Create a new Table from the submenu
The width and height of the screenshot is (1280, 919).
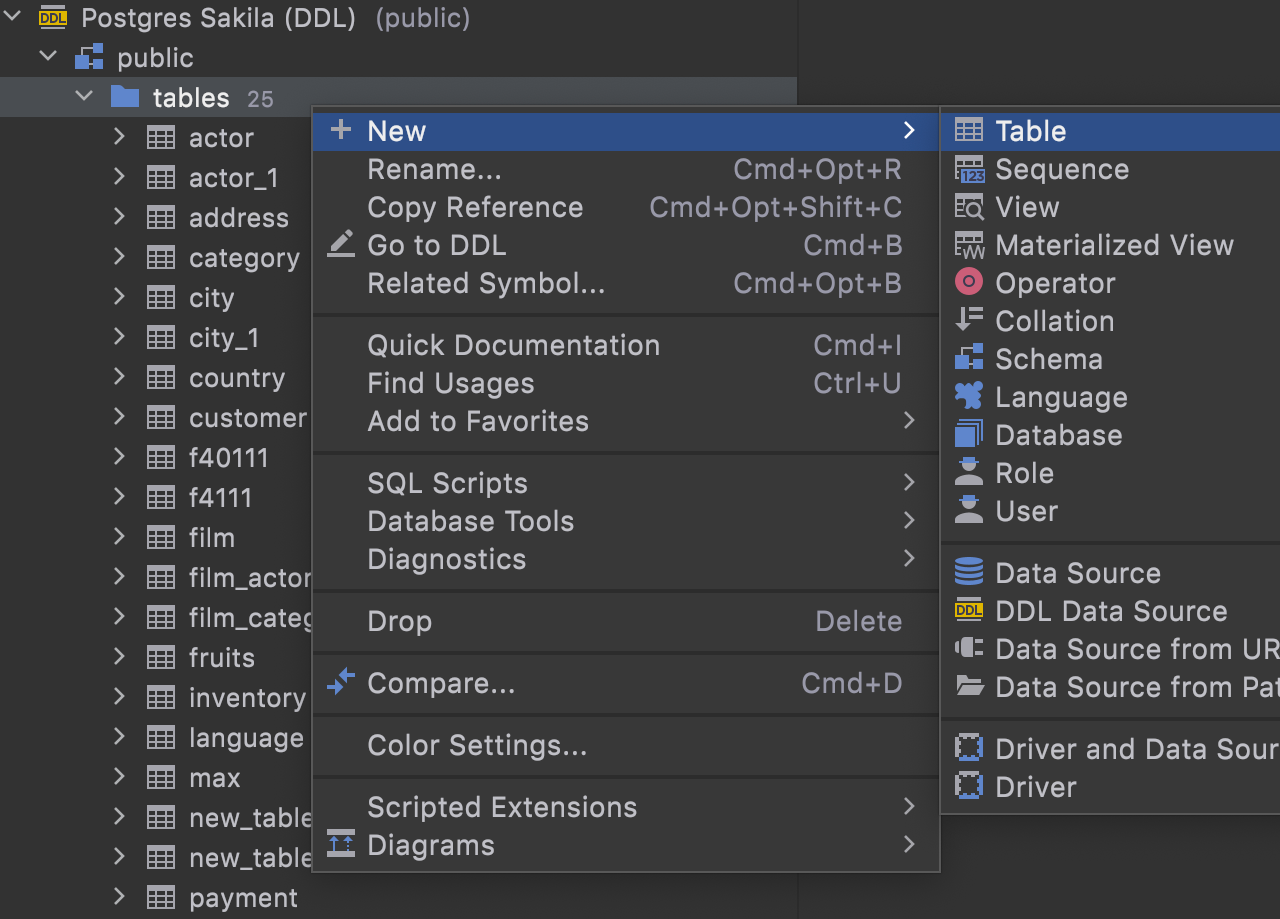pos(1030,131)
